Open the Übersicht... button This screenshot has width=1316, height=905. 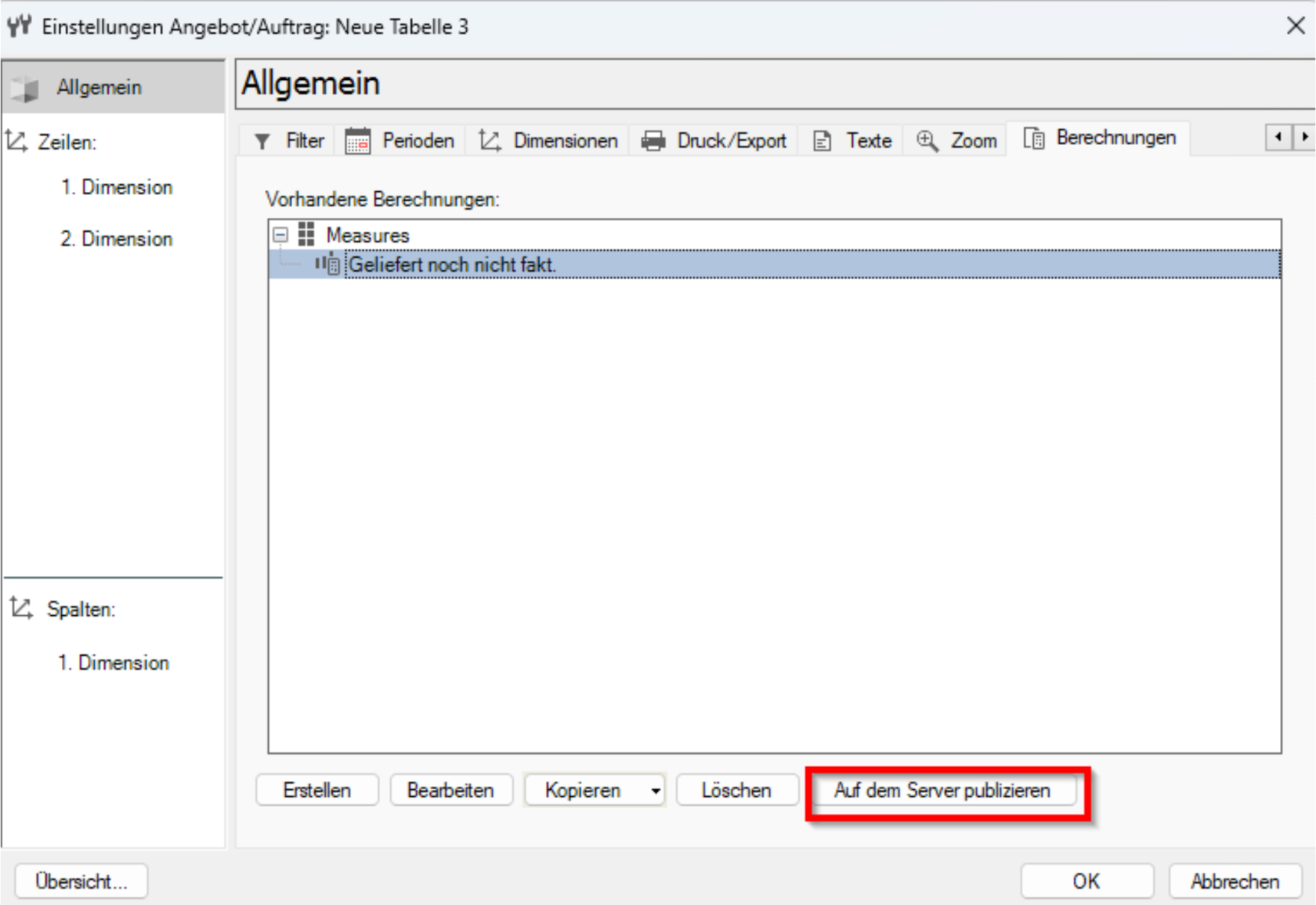pyautogui.click(x=81, y=881)
